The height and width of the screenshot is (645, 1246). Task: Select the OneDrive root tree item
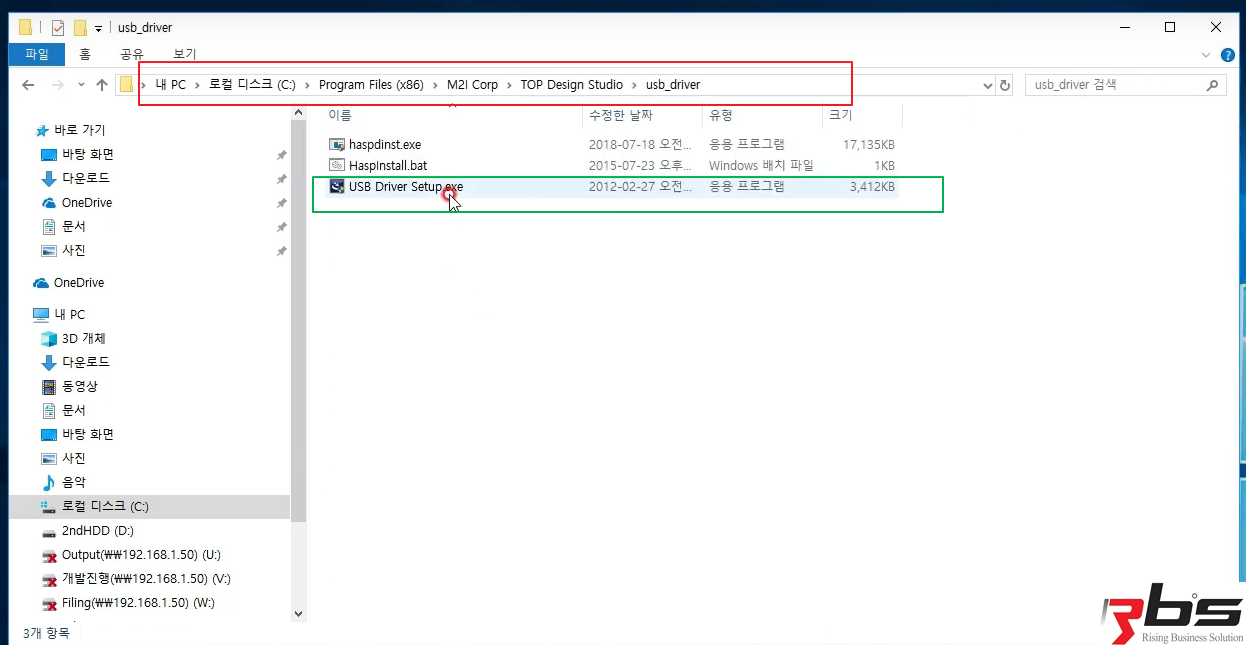click(x=79, y=283)
